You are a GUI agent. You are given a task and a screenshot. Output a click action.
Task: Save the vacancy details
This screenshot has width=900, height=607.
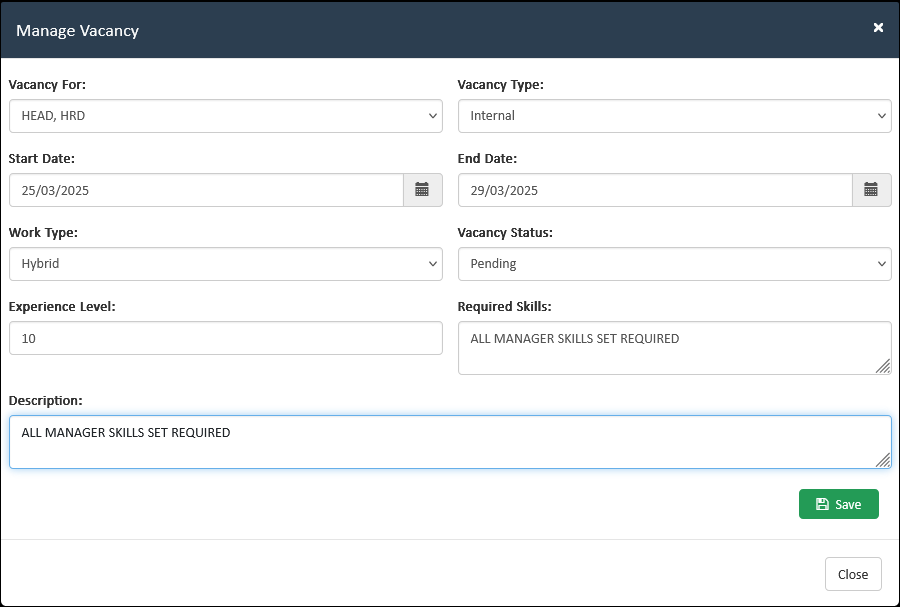tap(838, 504)
